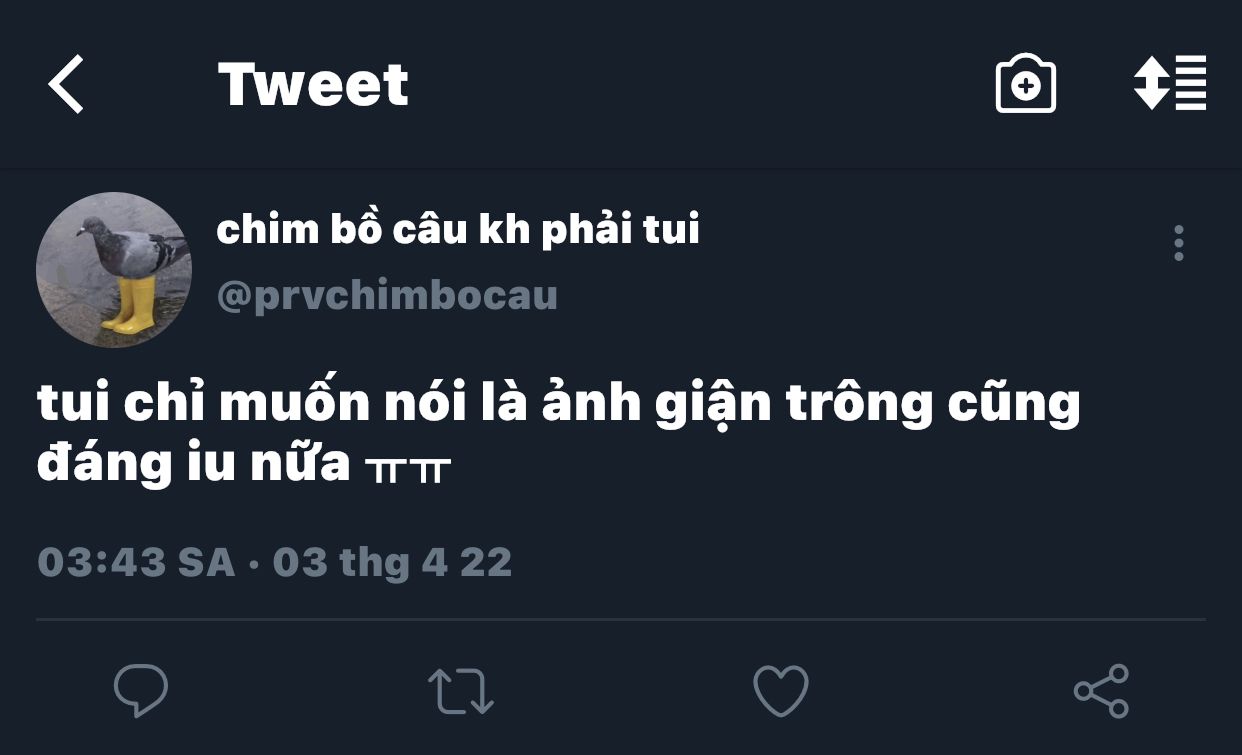Retweet this post using the arrows icon
This screenshot has width=1242, height=755.
click(x=461, y=691)
